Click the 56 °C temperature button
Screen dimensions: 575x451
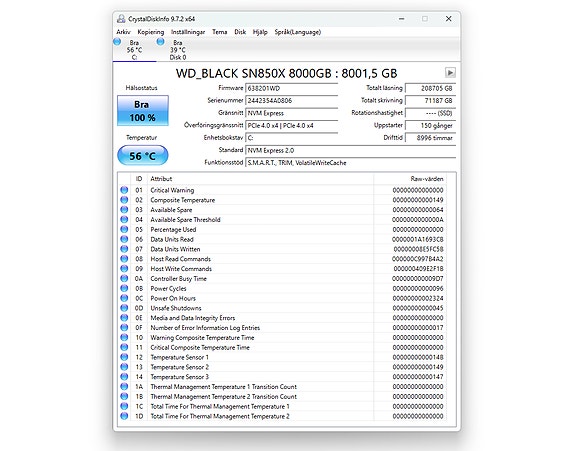143,156
